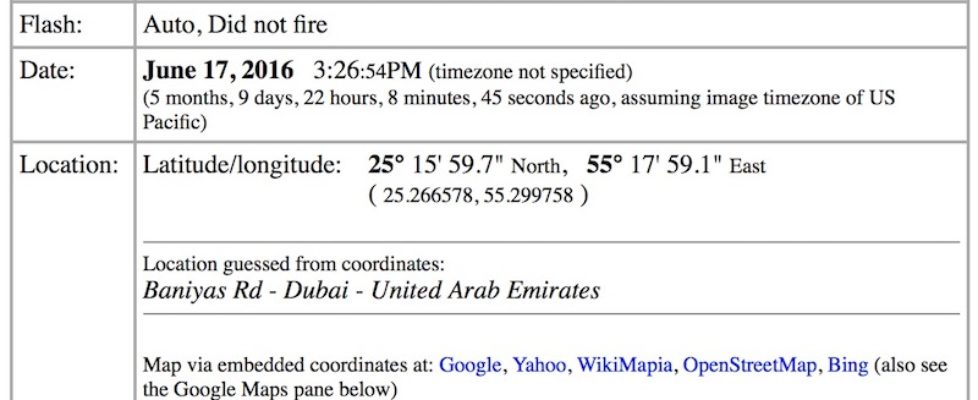Click the bold date June 17, 2016
Screen dimensions: 978x400
coord(218,71)
